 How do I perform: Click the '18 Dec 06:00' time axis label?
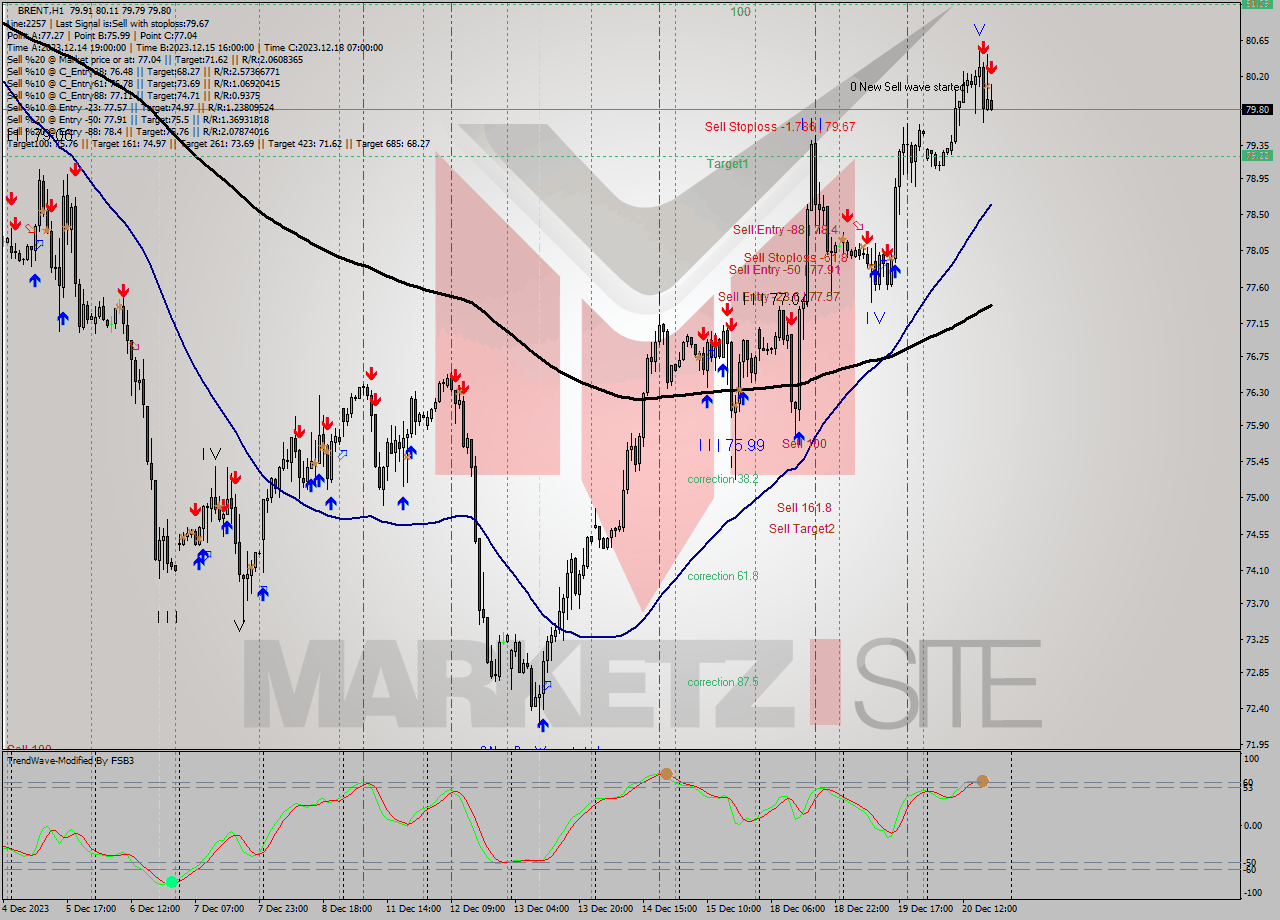[x=798, y=909]
